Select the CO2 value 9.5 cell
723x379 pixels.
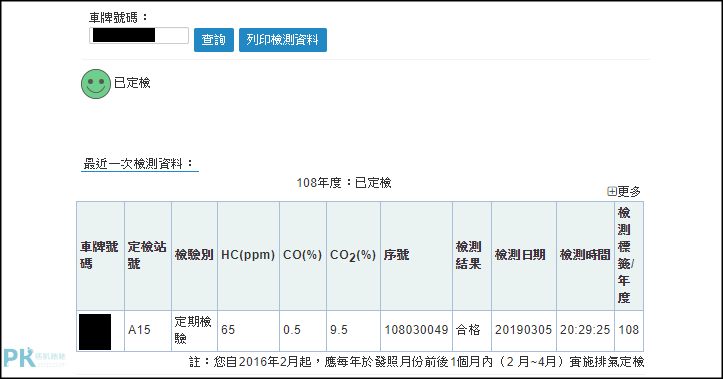(x=354, y=331)
